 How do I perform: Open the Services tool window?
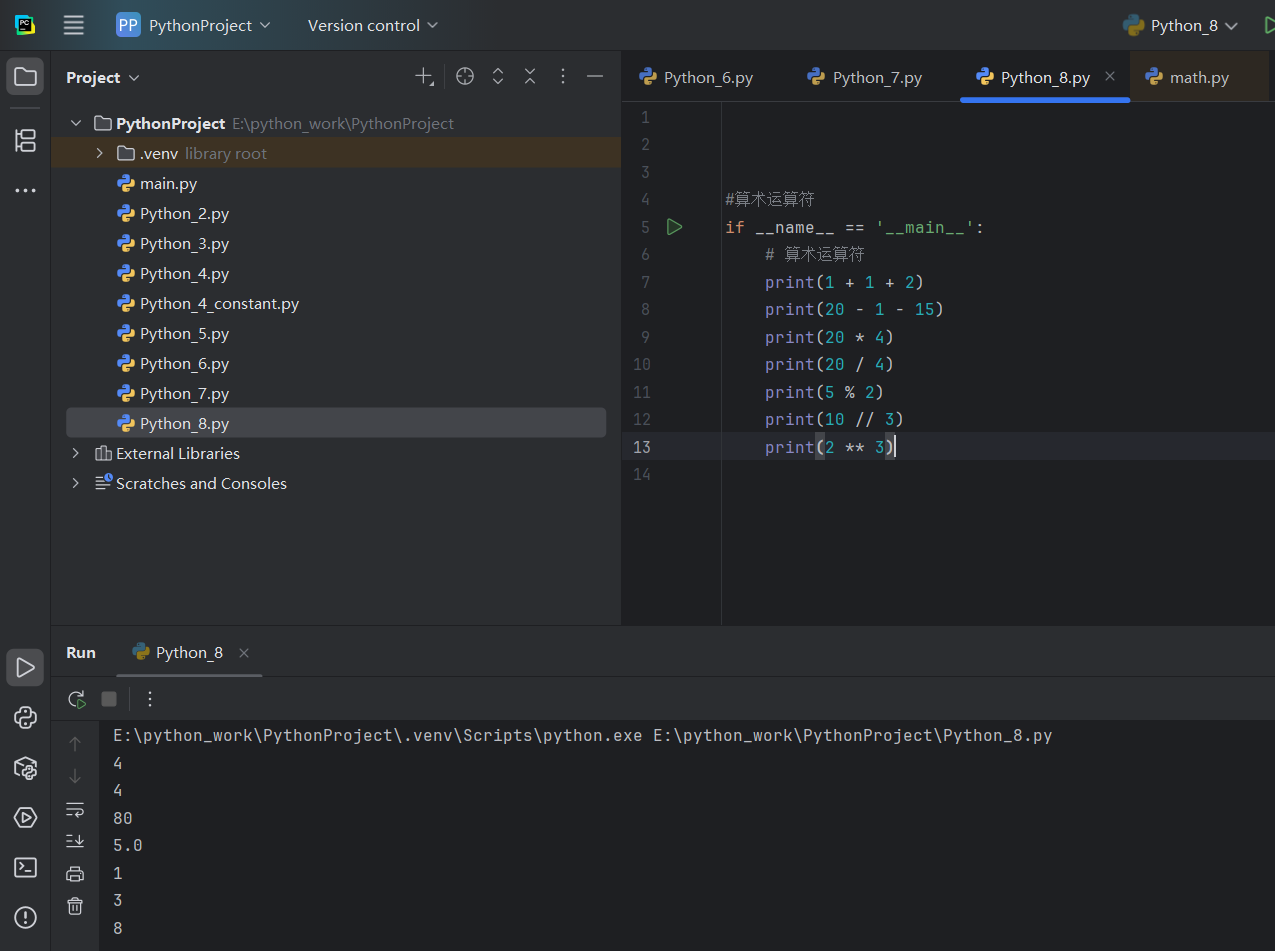click(25, 817)
